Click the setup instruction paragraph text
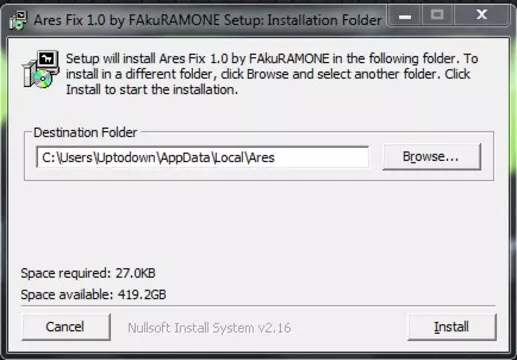Viewport: 517px width, 360px height. point(272,74)
